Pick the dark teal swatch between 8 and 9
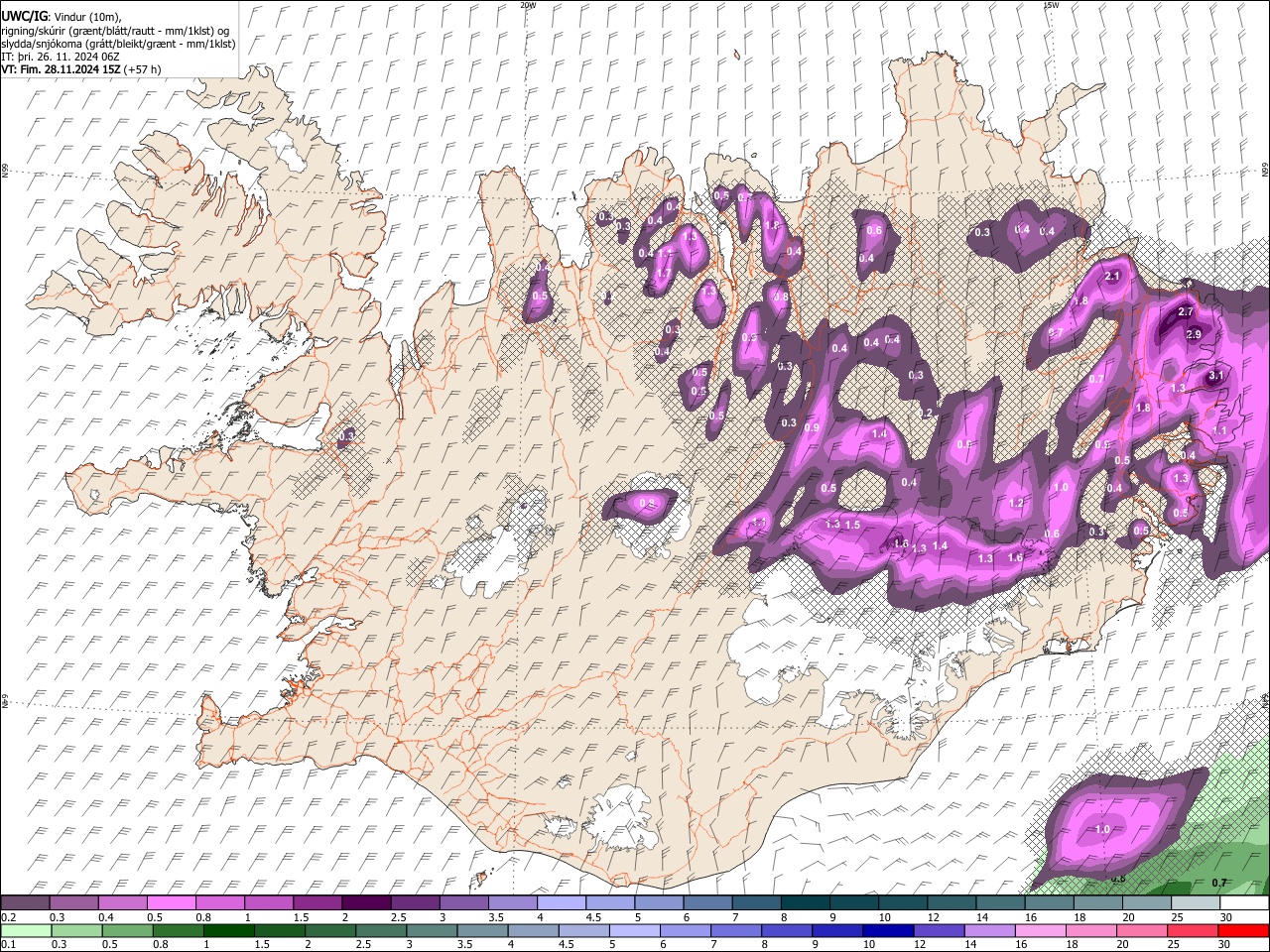 click(x=806, y=902)
